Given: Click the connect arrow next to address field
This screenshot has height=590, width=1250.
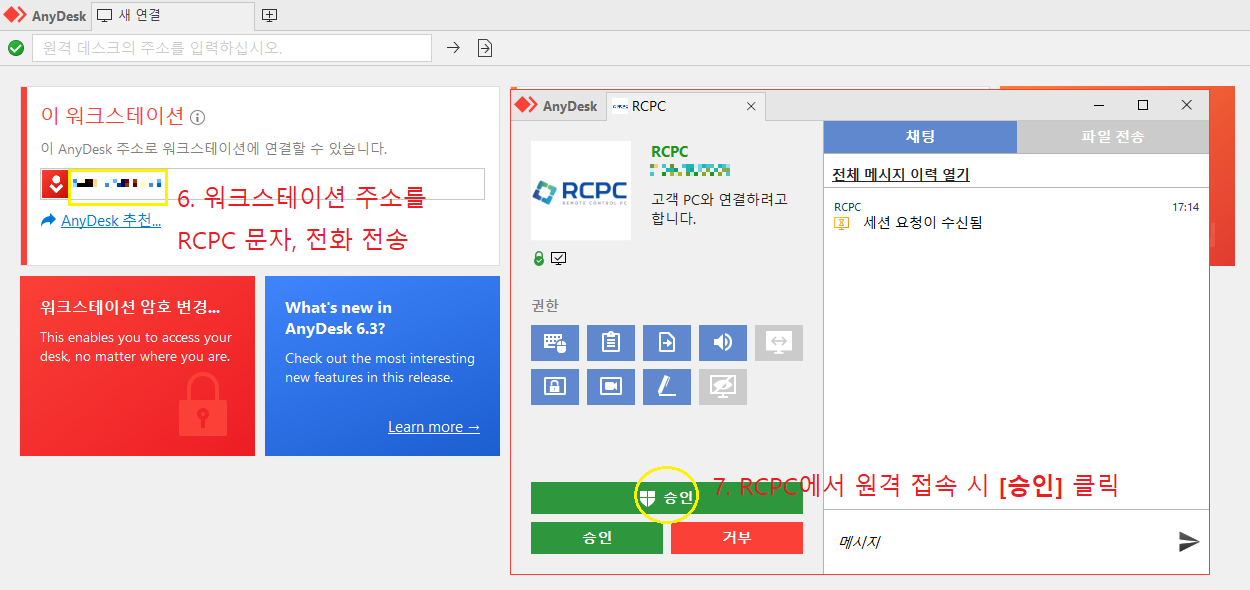Looking at the screenshot, I should click(453, 48).
